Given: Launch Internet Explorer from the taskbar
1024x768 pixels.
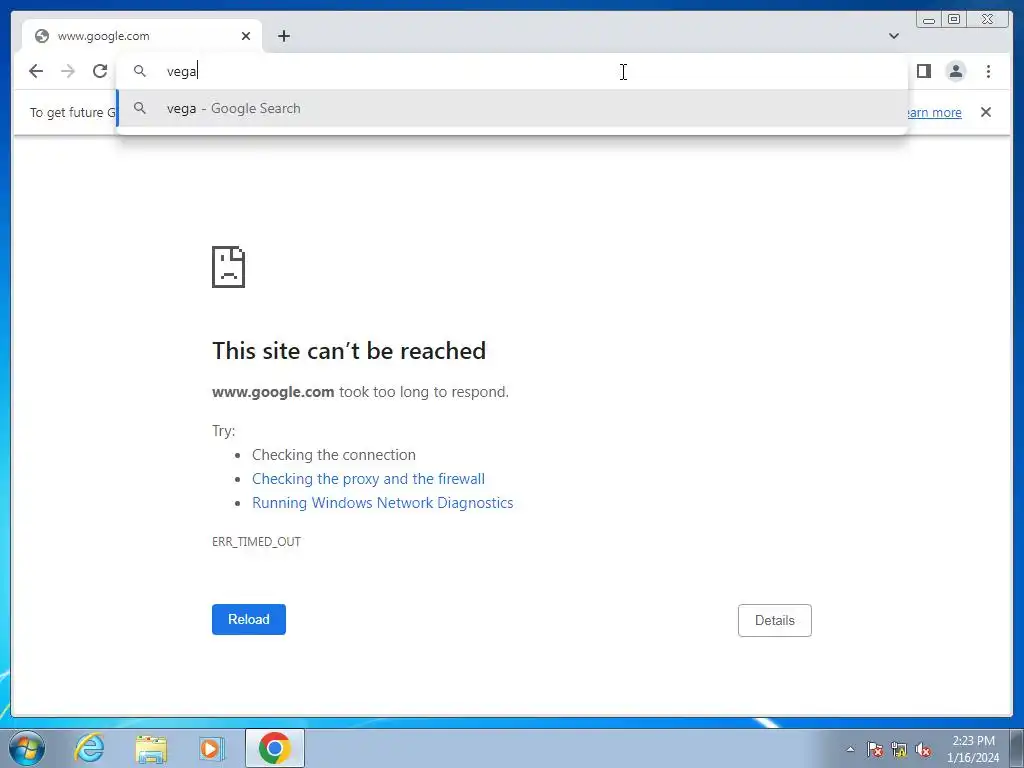Looking at the screenshot, I should point(89,748).
